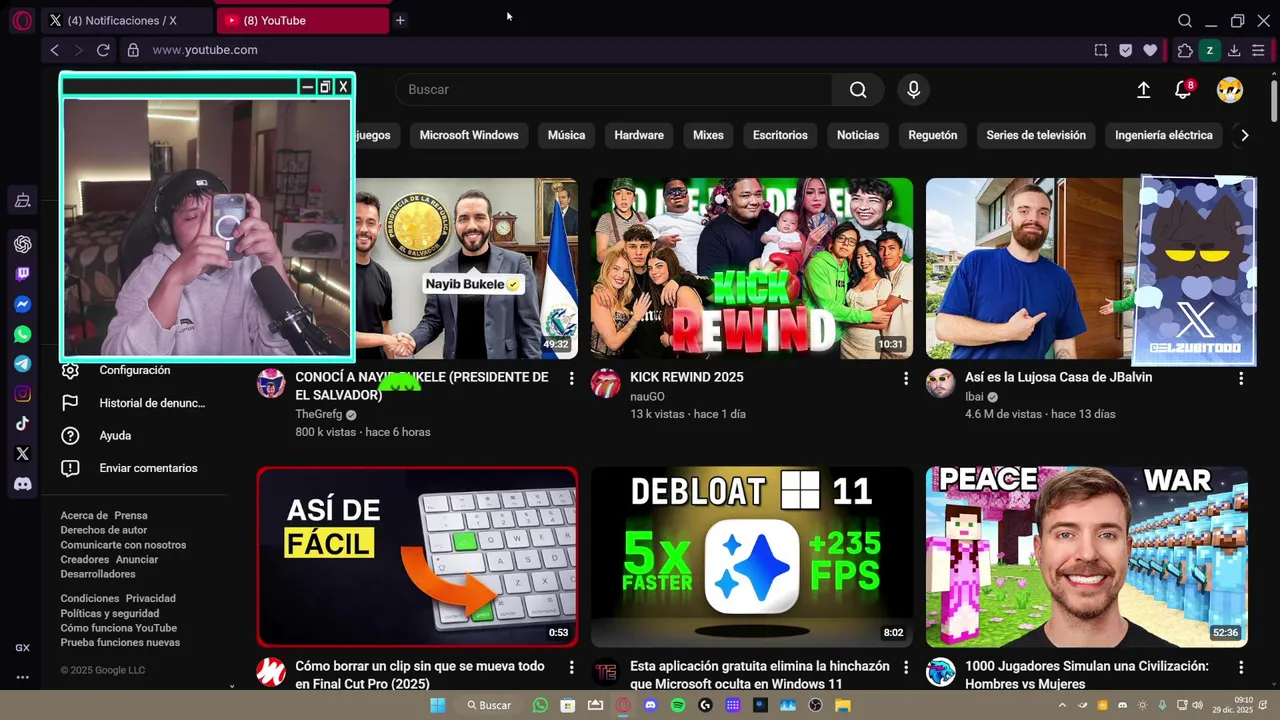Open Telegram in the Opera sidebar
The width and height of the screenshot is (1280, 720).
point(22,364)
